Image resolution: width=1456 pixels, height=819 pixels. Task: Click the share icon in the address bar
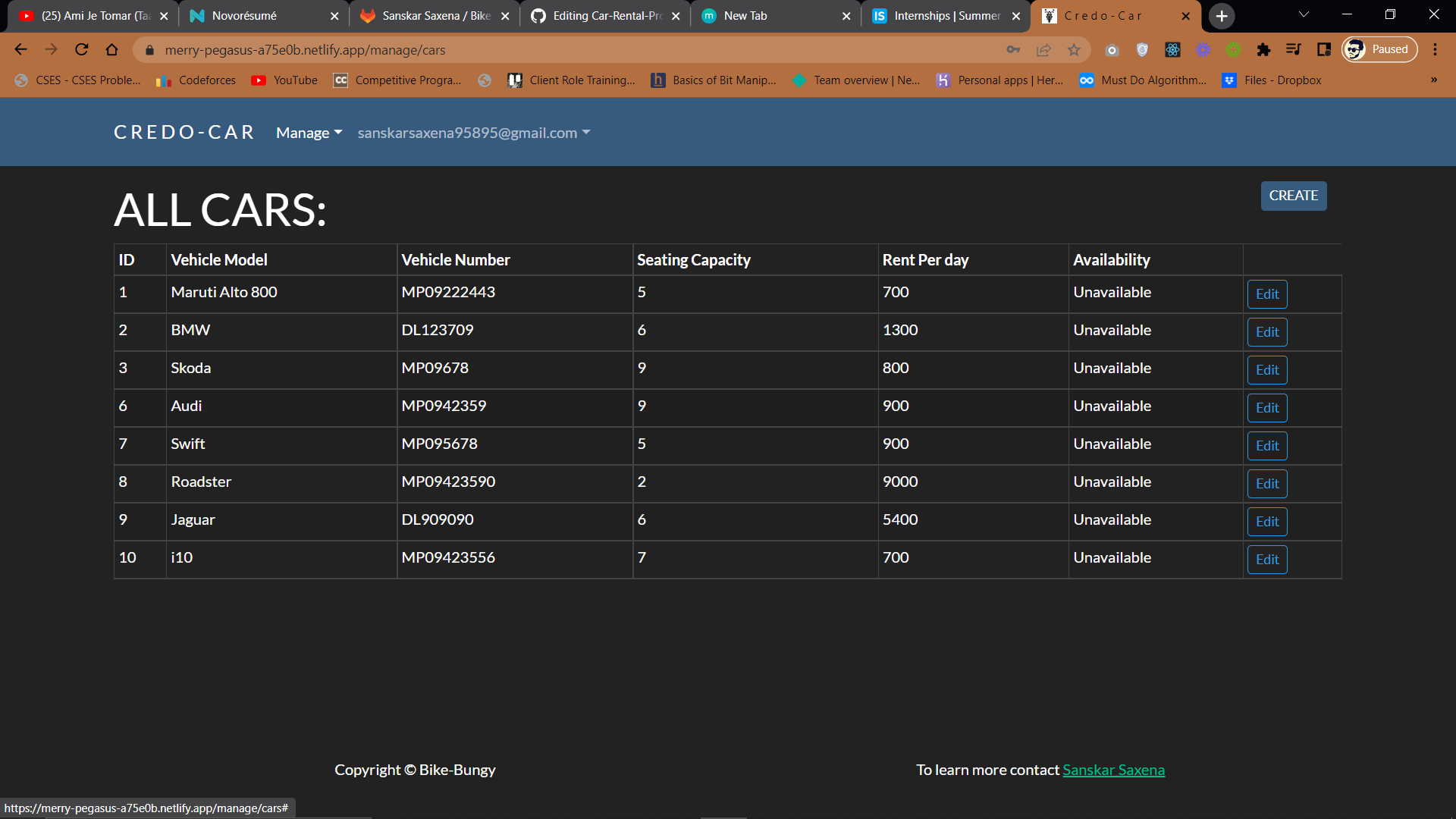click(1043, 49)
